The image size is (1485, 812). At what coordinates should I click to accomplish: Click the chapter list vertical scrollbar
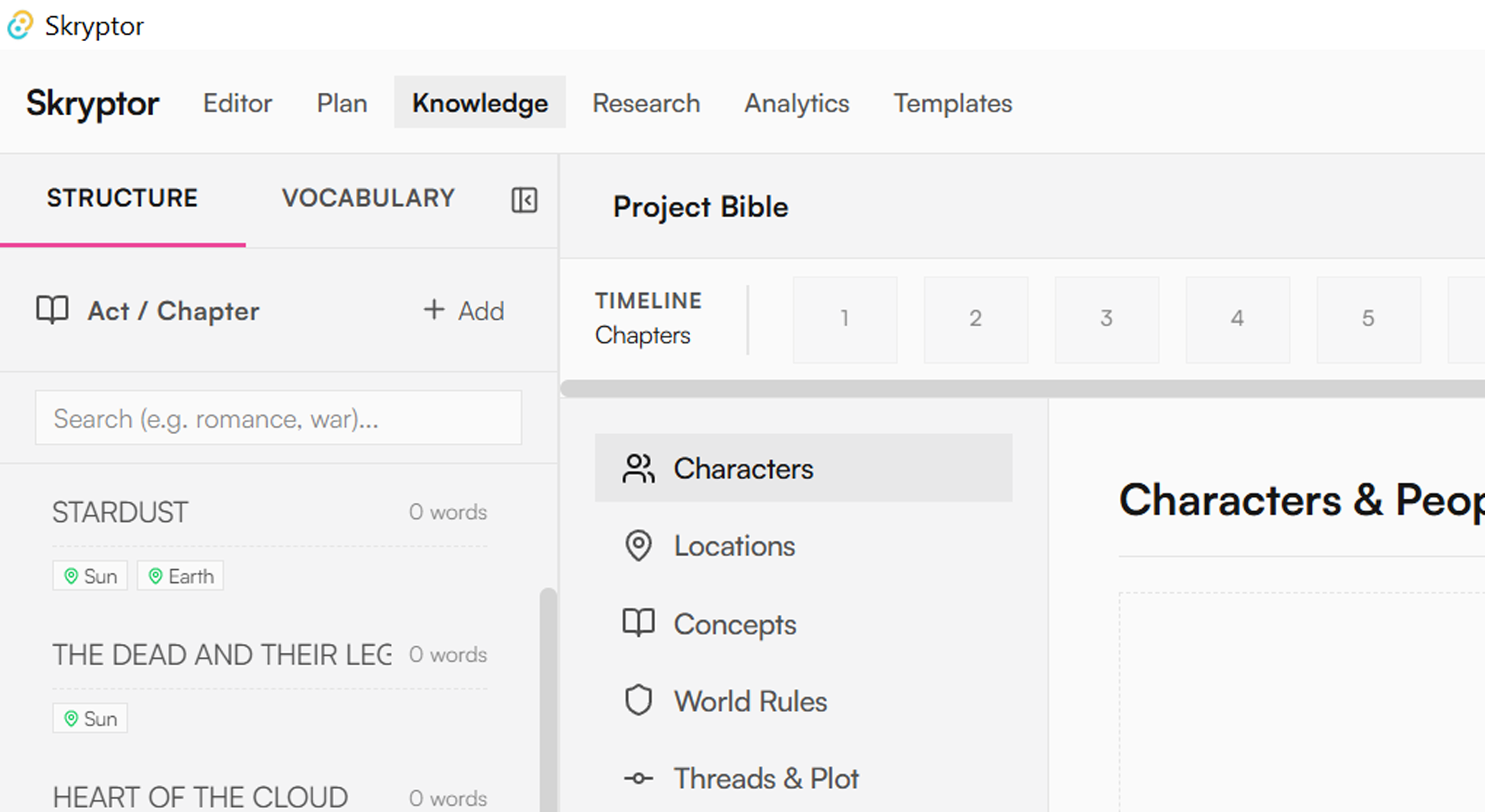coord(548,700)
